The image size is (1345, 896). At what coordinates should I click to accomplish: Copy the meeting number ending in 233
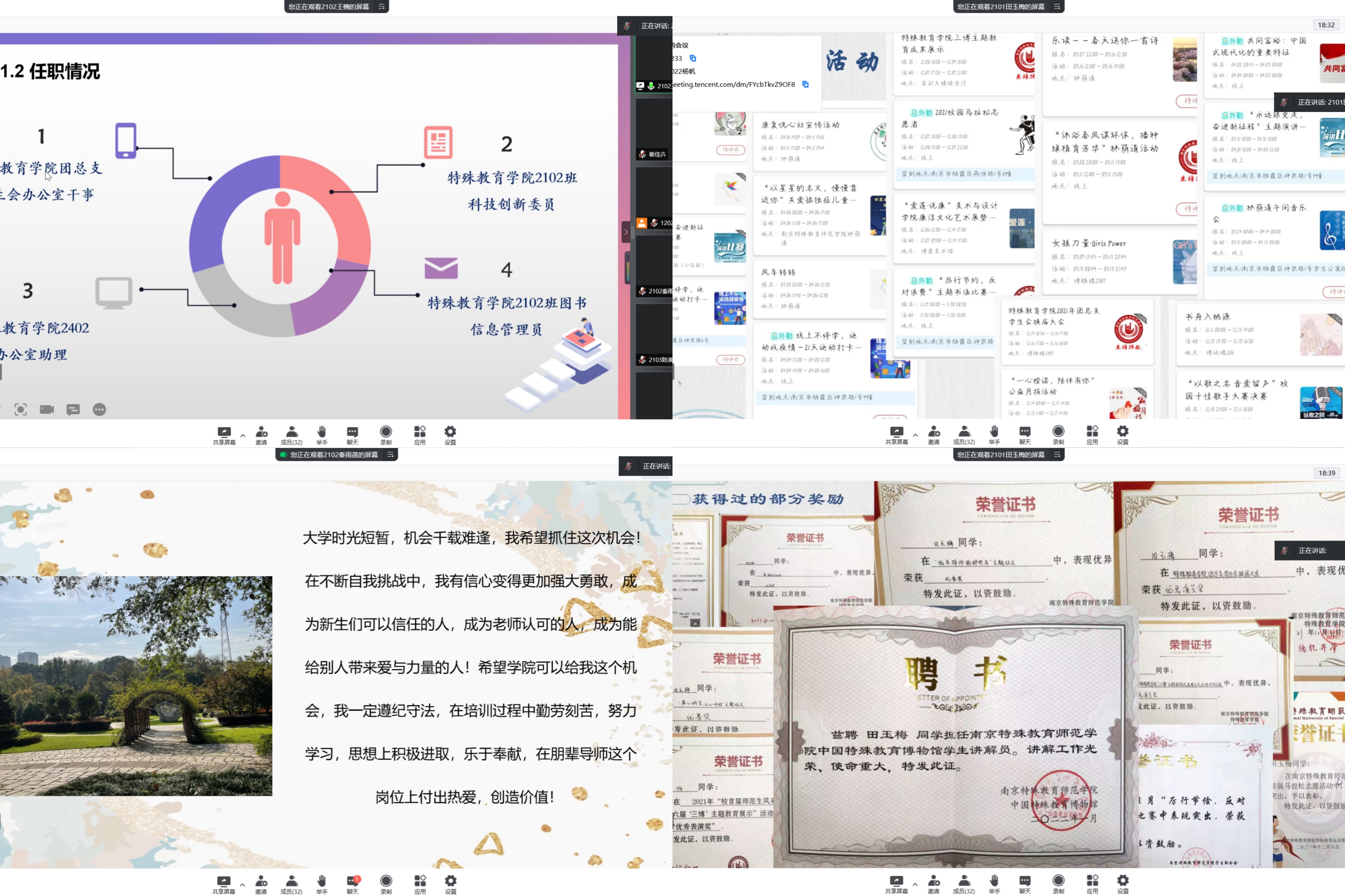[693, 58]
